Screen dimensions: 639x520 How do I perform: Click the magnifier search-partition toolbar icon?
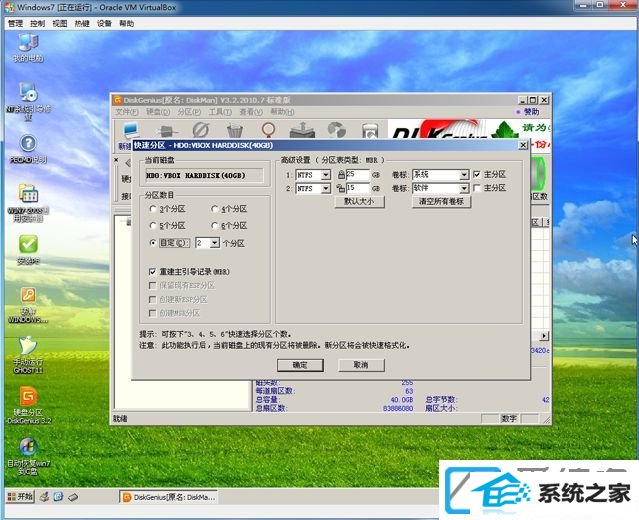pyautogui.click(x=268, y=130)
